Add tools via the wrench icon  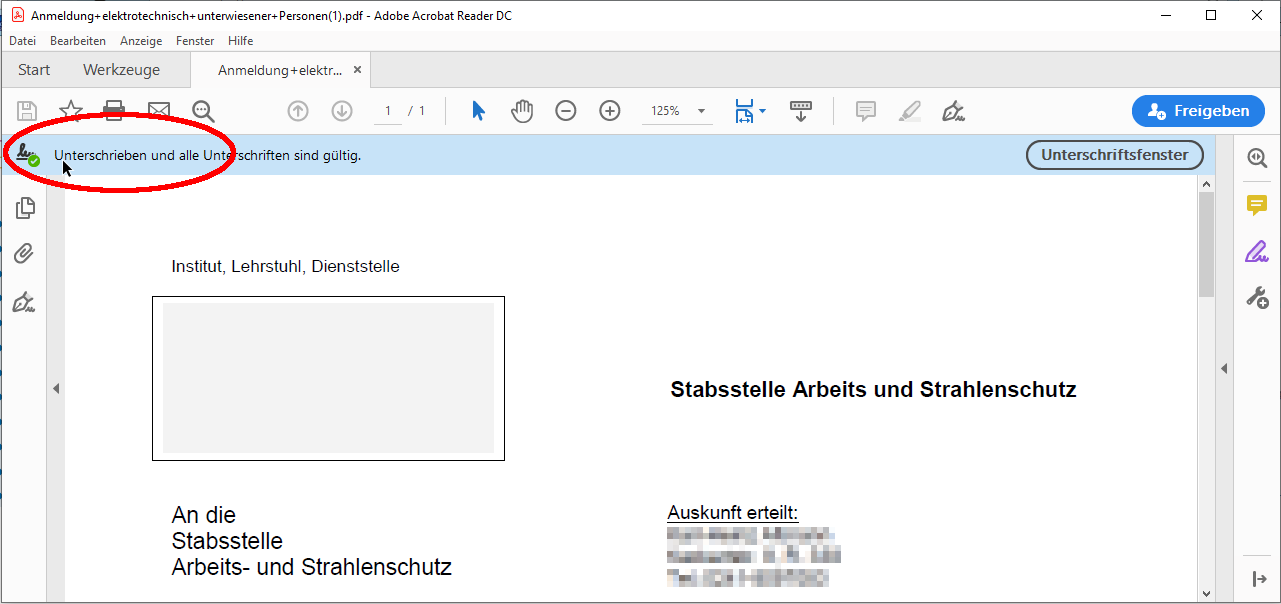(1257, 297)
